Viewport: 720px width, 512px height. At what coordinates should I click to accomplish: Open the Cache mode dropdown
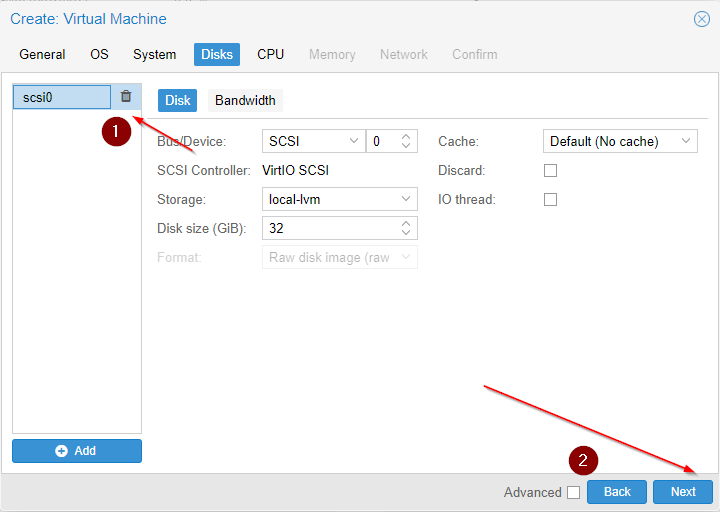[x=620, y=142]
